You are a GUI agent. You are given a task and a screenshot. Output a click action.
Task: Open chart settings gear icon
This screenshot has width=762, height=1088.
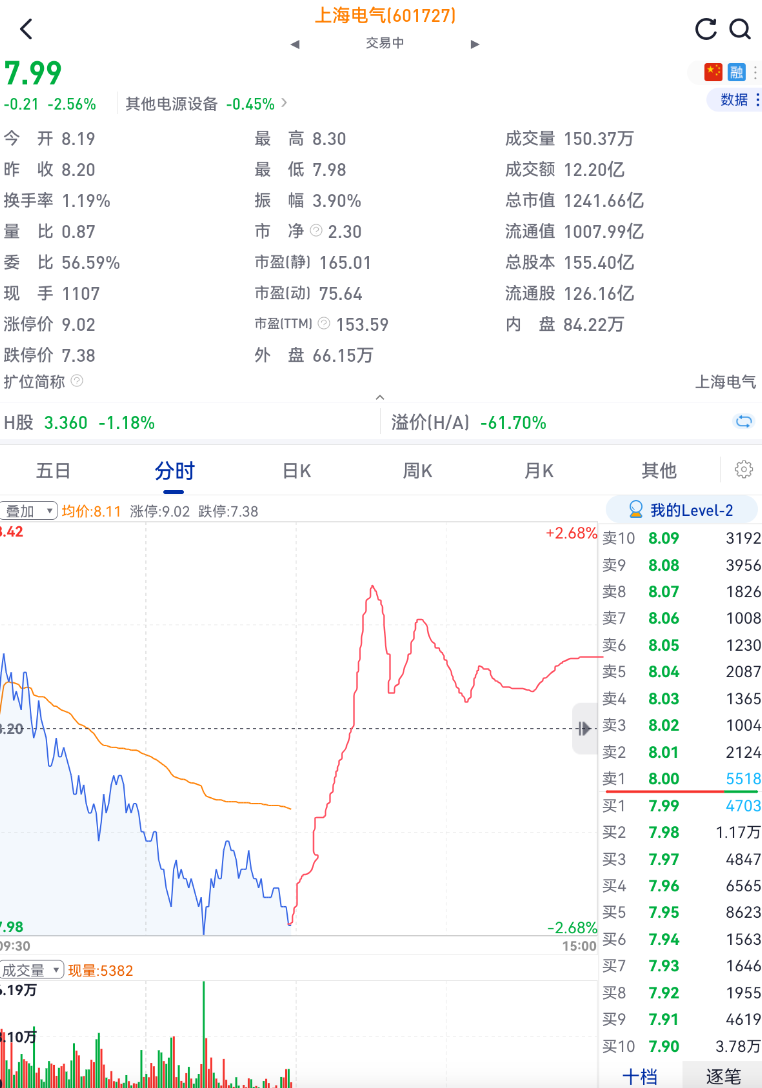pos(744,470)
